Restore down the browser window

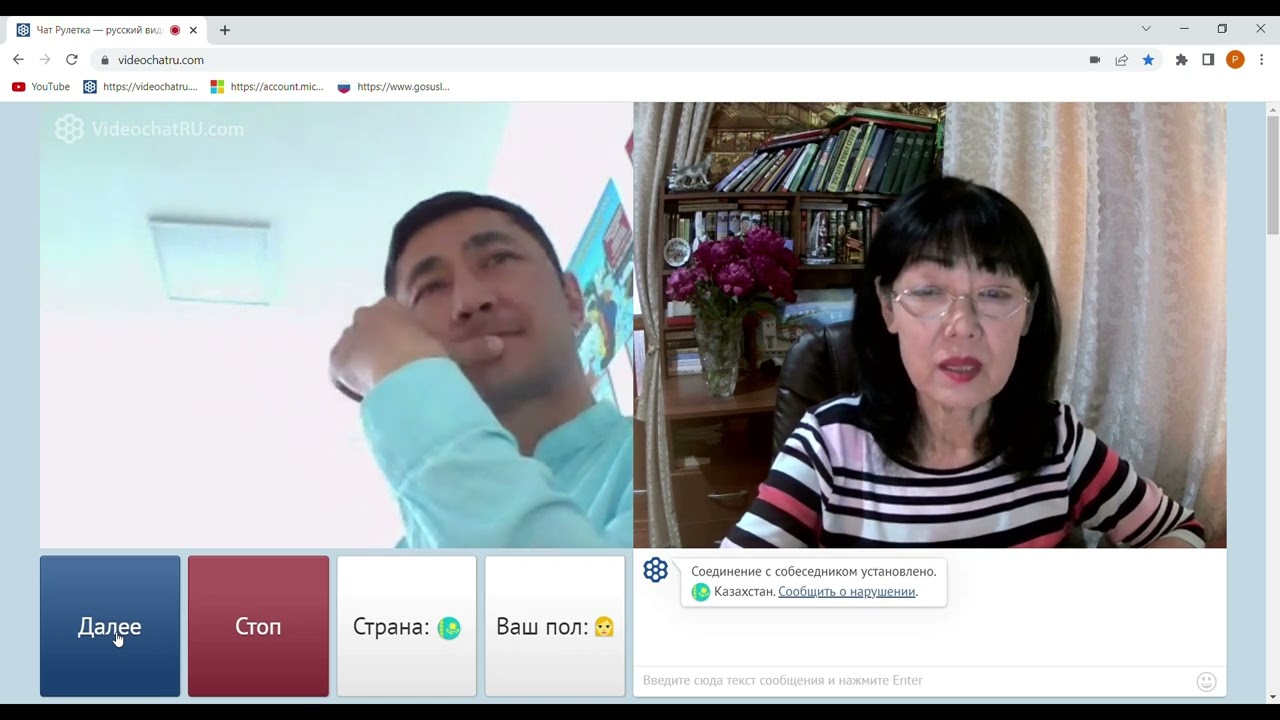pyautogui.click(x=1222, y=29)
